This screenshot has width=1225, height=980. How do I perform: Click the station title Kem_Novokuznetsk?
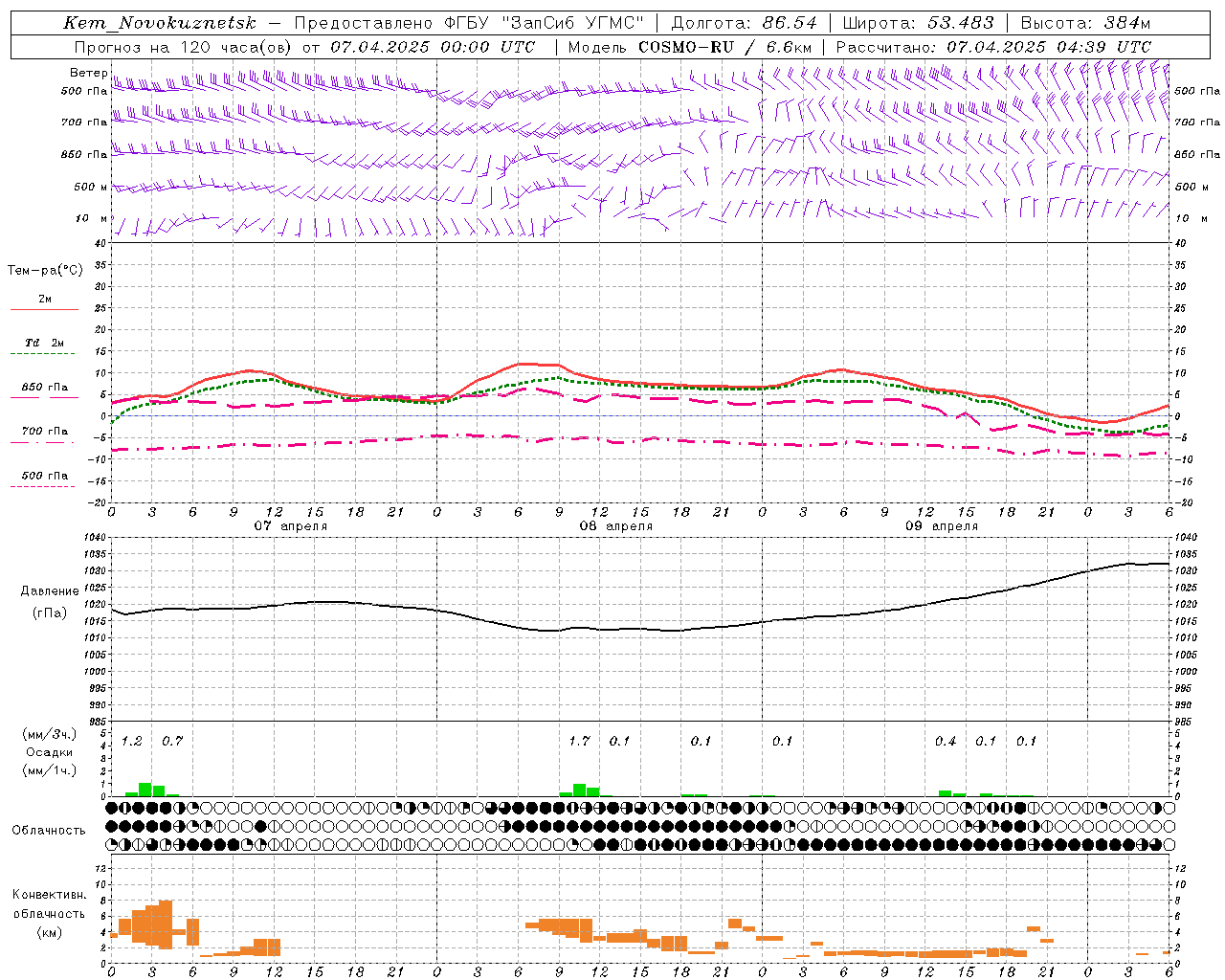pos(160,23)
